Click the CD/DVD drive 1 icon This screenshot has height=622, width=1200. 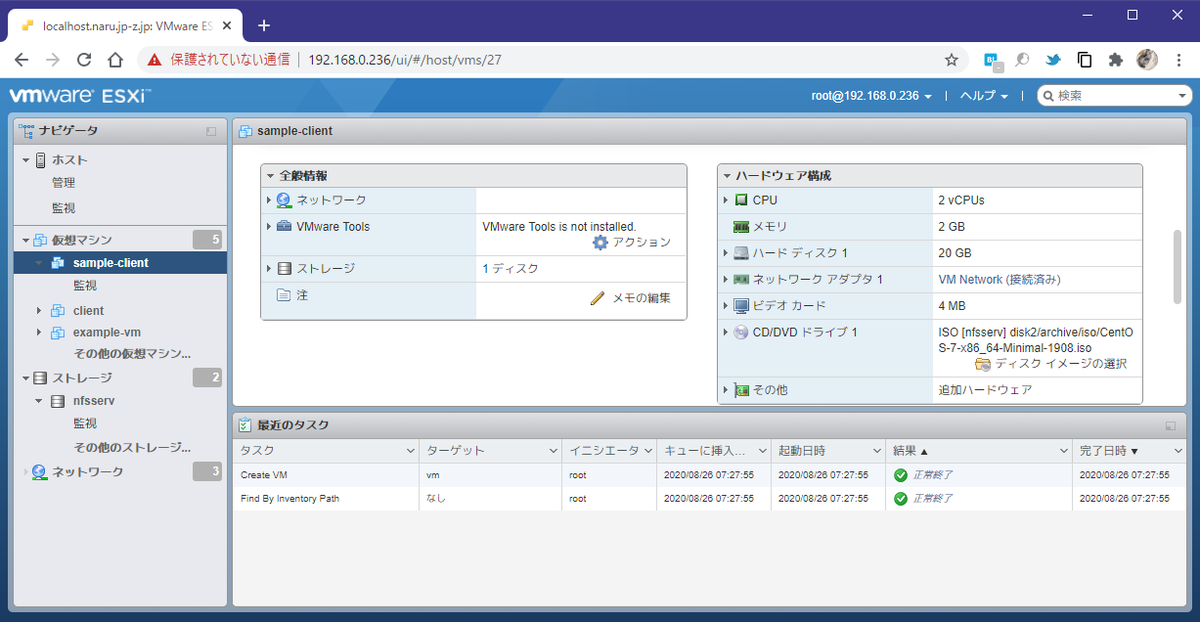(x=741, y=332)
